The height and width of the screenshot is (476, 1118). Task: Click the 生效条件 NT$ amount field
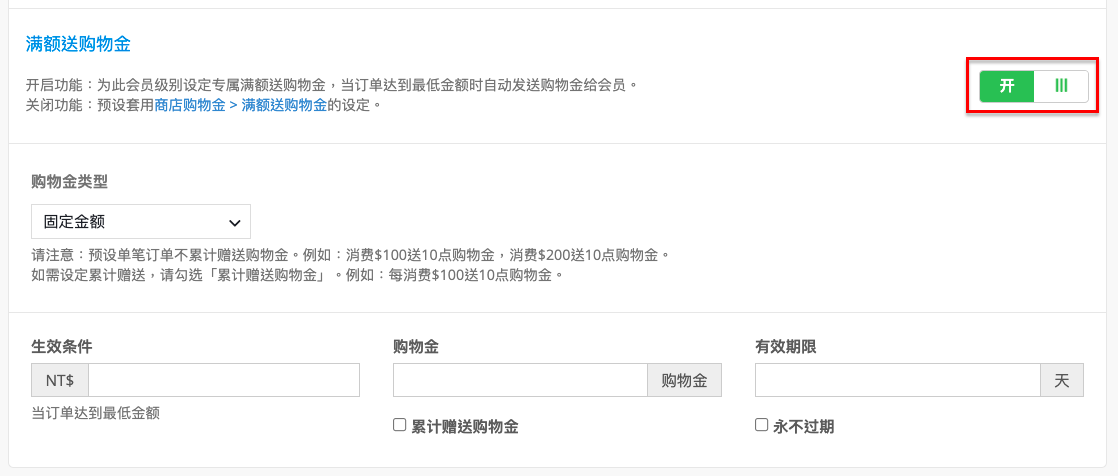pyautogui.click(x=224, y=380)
